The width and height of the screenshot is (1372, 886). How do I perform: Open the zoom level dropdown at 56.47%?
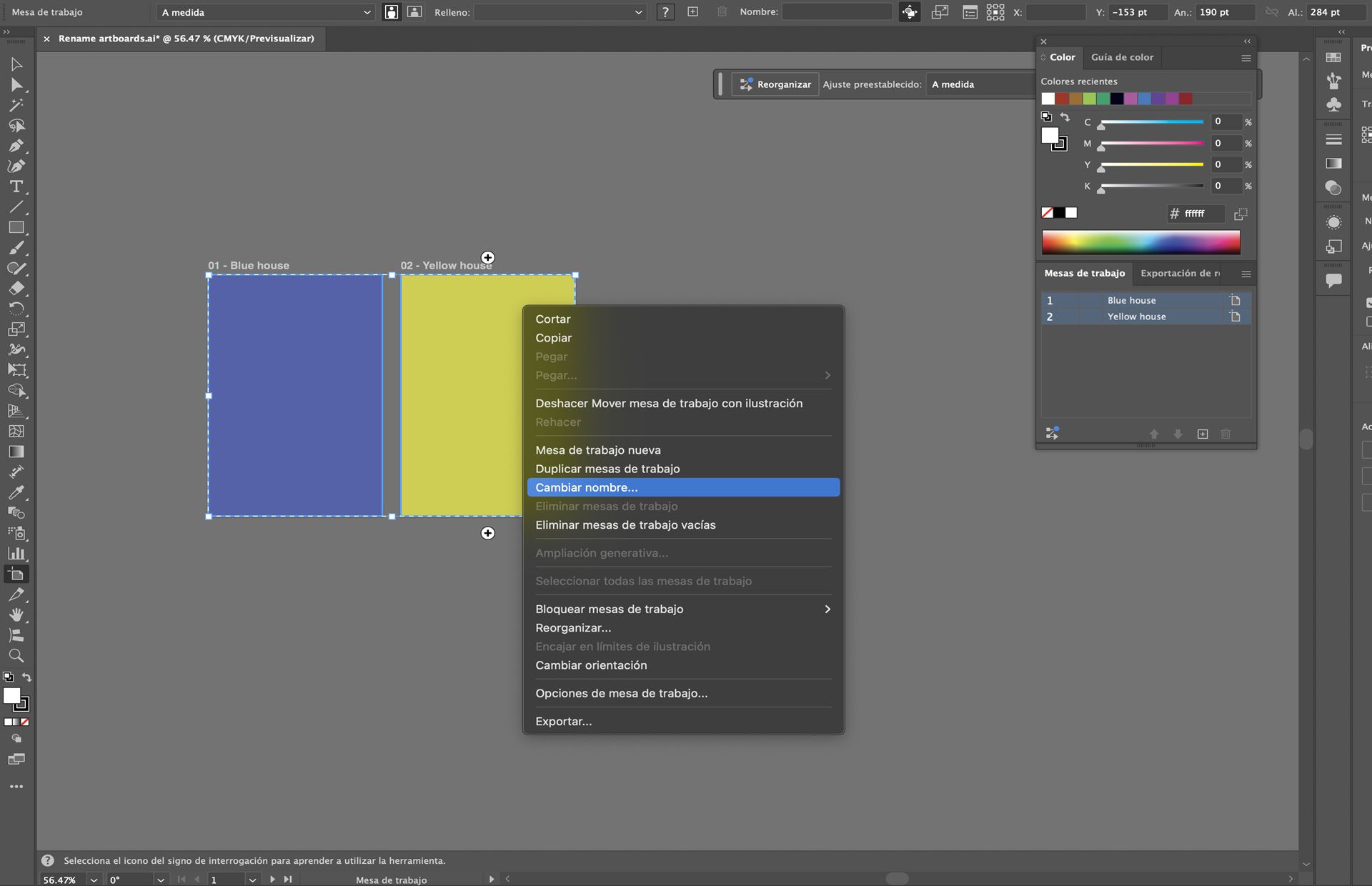[94, 880]
